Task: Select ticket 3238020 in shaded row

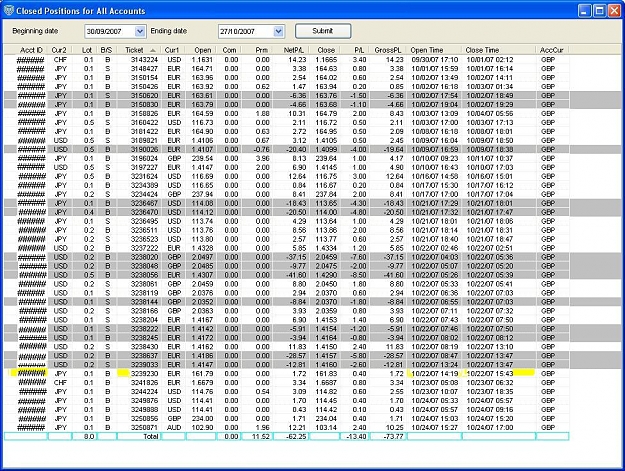Action: point(144,257)
